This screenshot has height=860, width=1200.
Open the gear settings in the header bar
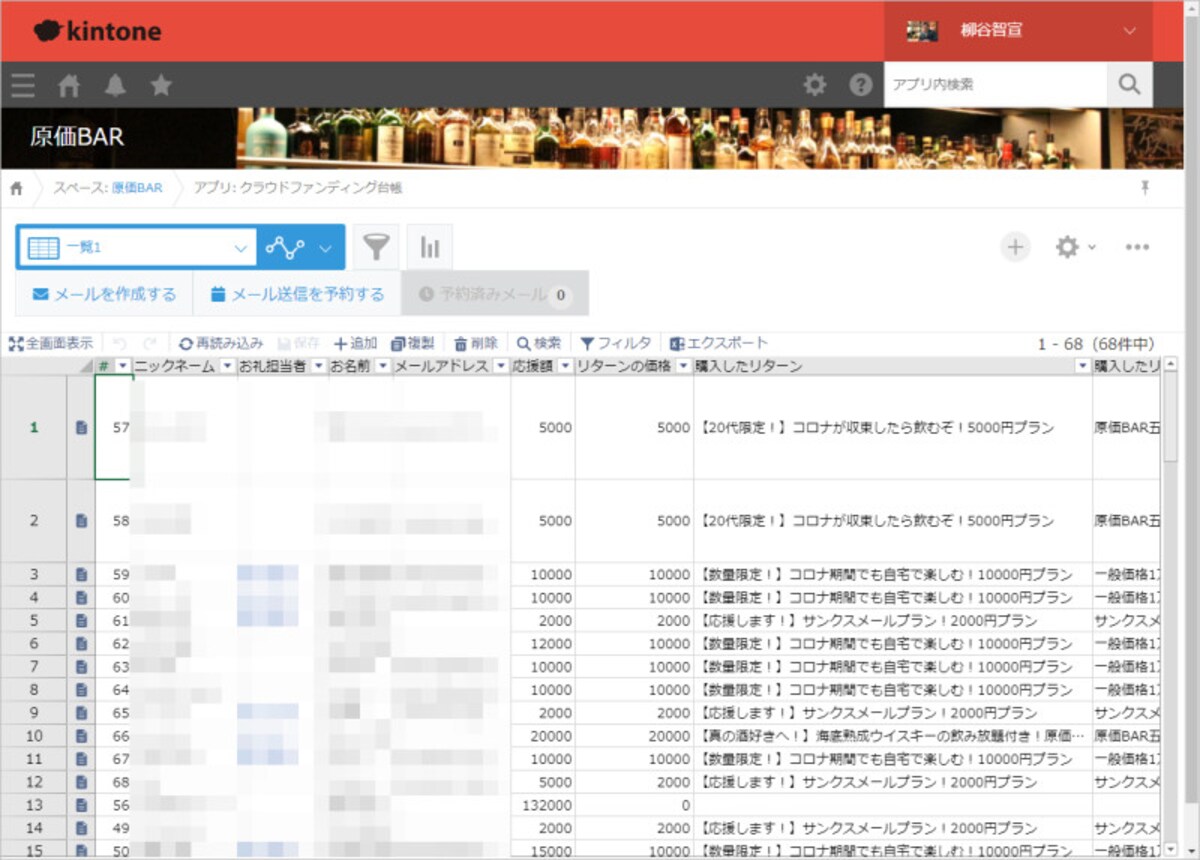pos(815,85)
